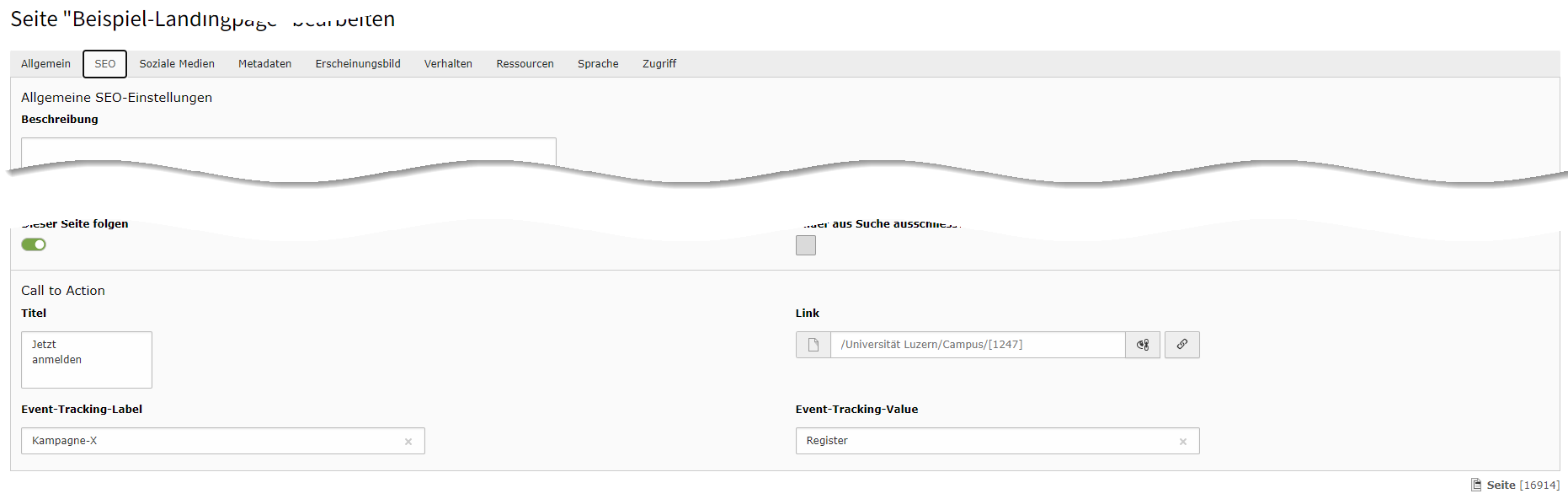Image resolution: width=1568 pixels, height=499 pixels.
Task: Open the link browser wizard button
Action: coord(1181,345)
